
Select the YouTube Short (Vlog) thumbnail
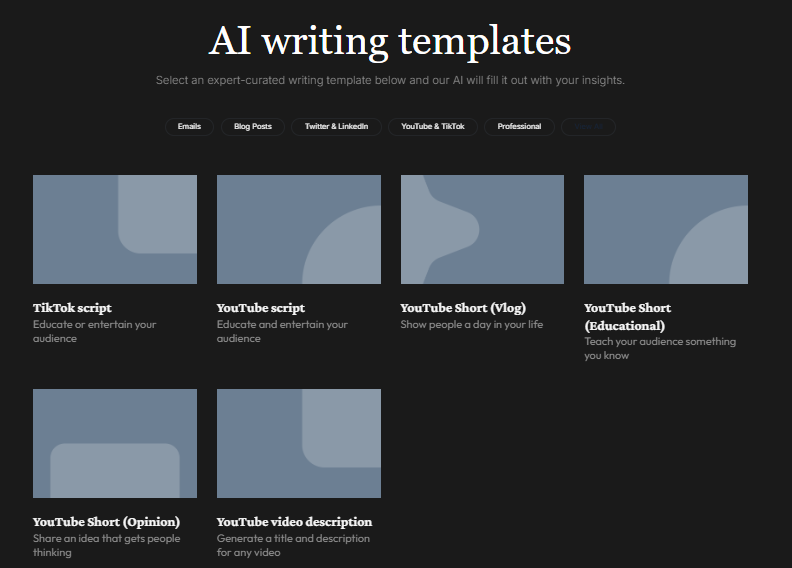482,229
